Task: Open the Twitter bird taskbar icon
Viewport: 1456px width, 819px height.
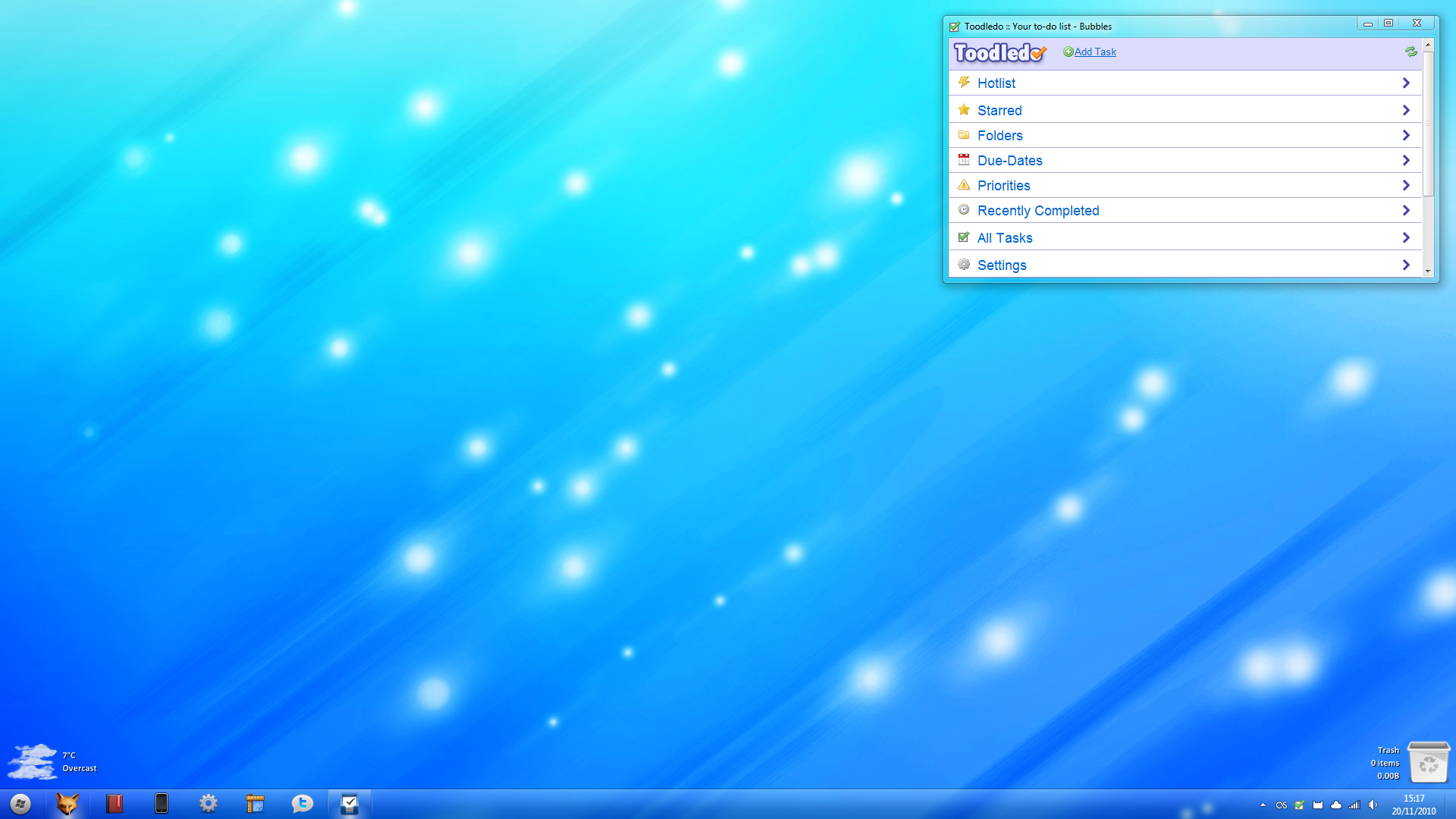Action: click(302, 804)
